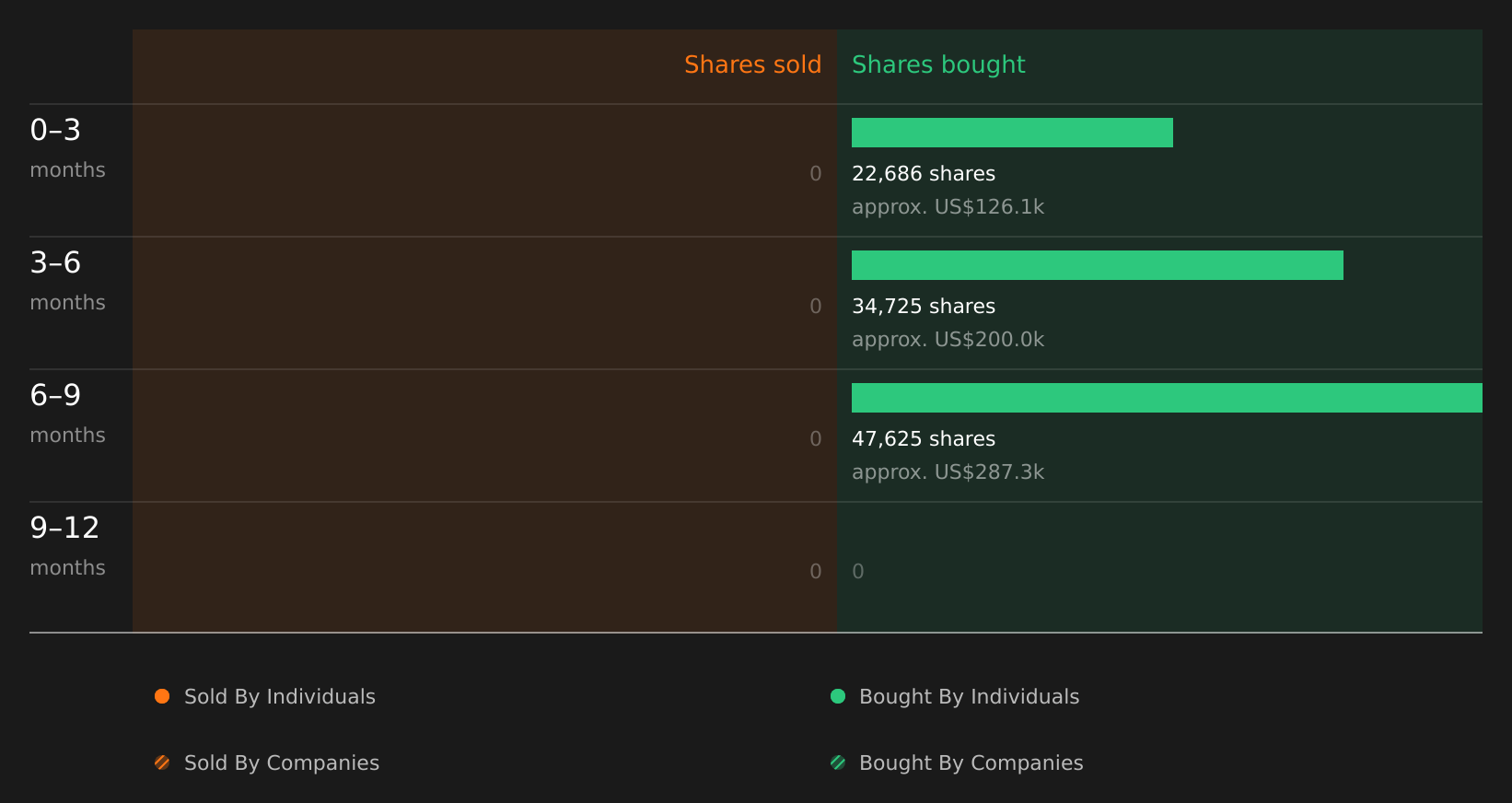Toggle the Bought By Individuals legend label
Image resolution: width=1512 pixels, height=803 pixels.
[x=969, y=697]
